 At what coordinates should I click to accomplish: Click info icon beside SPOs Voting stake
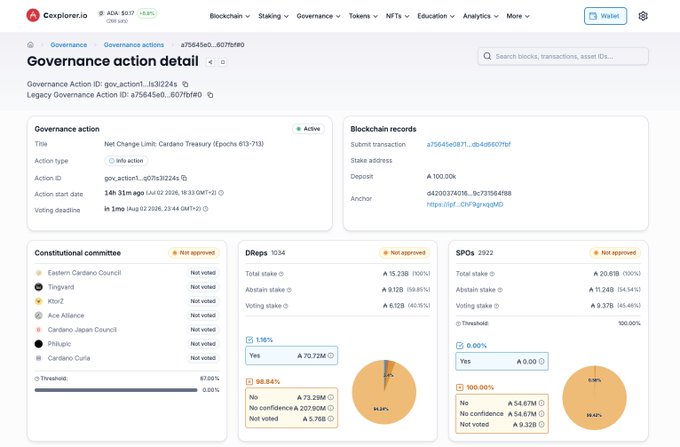click(x=496, y=306)
